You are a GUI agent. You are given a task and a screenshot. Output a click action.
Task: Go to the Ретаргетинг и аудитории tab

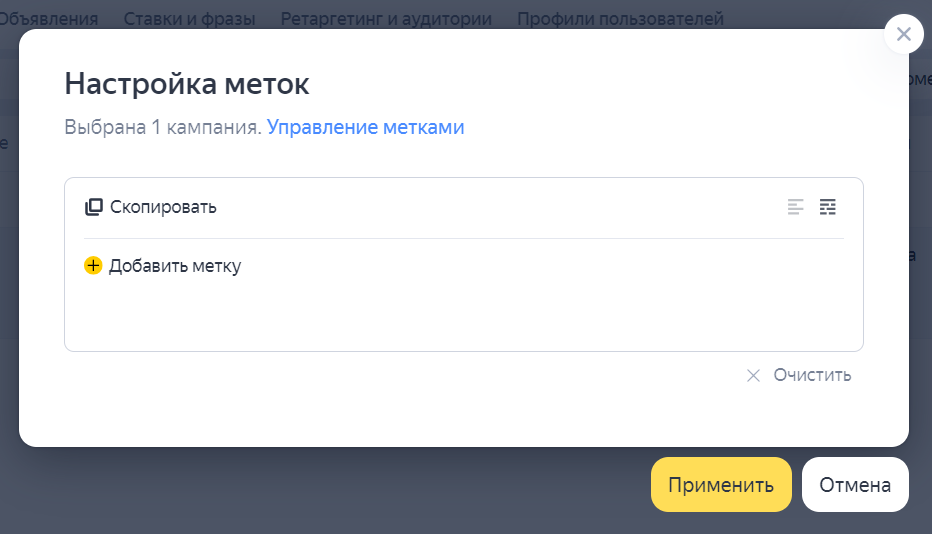pyautogui.click(x=386, y=18)
